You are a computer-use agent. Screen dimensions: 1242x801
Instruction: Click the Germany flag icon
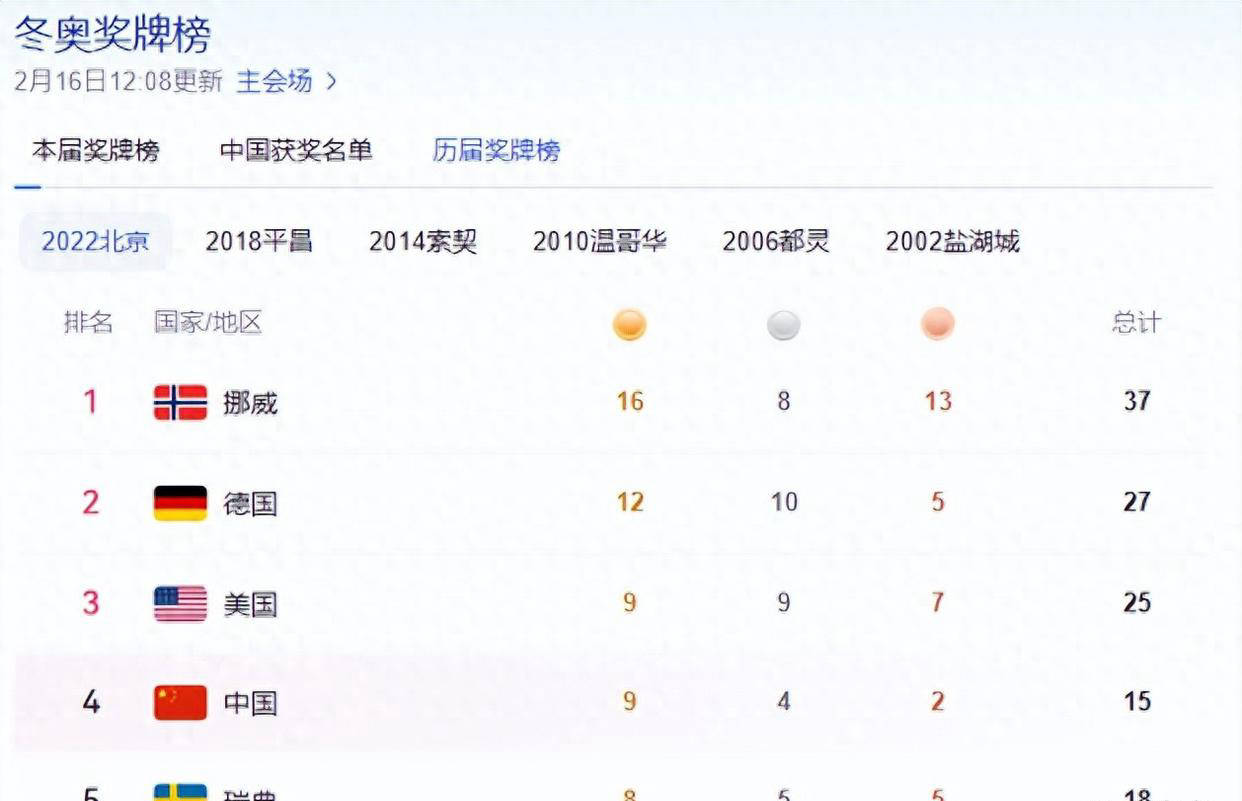[180, 503]
